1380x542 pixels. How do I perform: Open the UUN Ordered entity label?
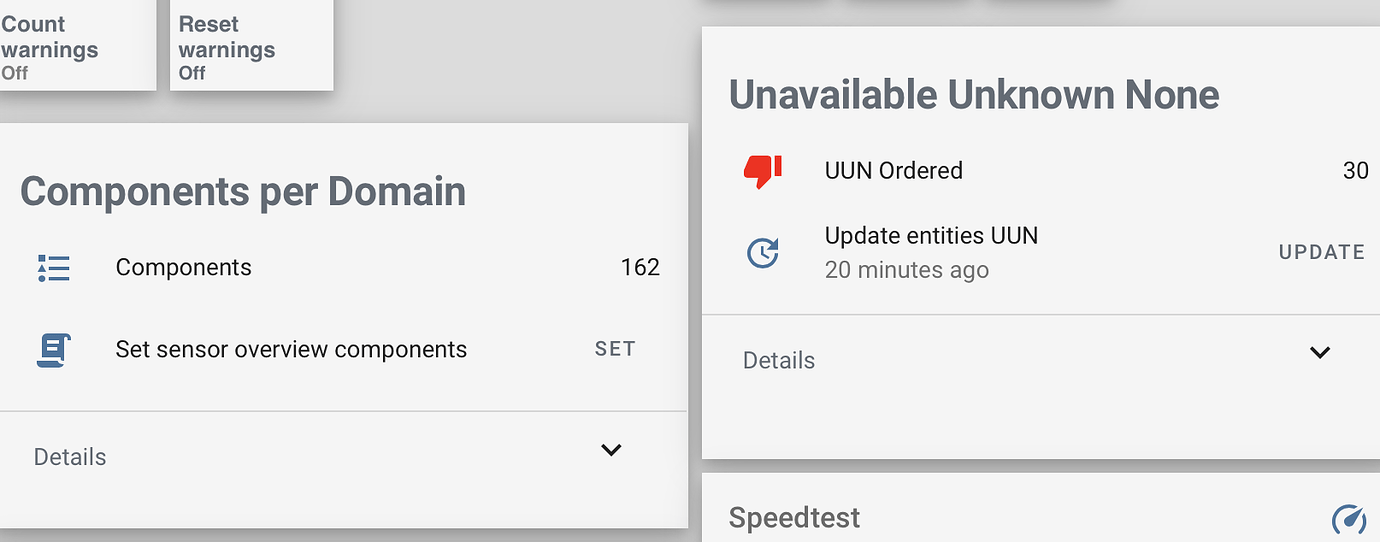[x=893, y=171]
